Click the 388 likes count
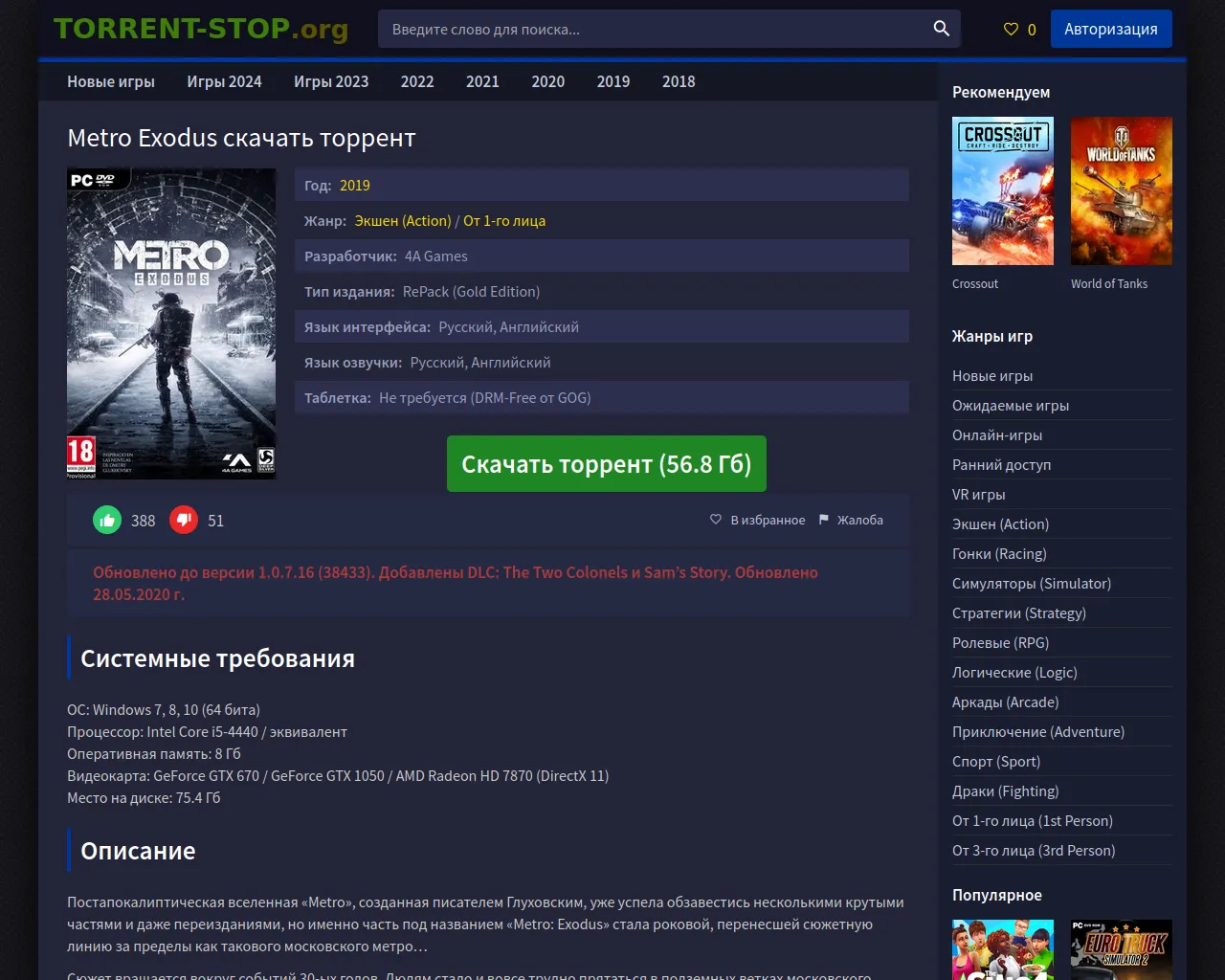Screen dimensions: 1225x980 tap(144, 521)
